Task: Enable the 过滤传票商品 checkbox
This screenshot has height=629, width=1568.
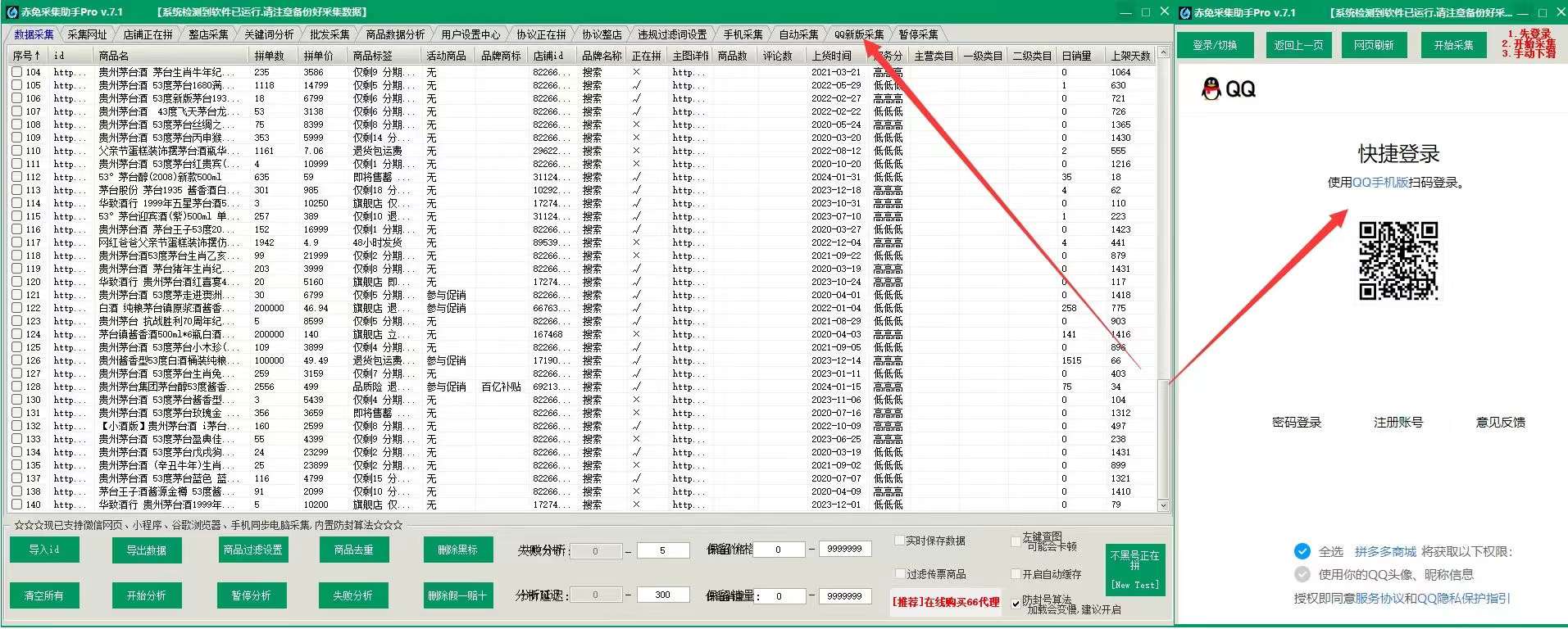Action: [899, 574]
